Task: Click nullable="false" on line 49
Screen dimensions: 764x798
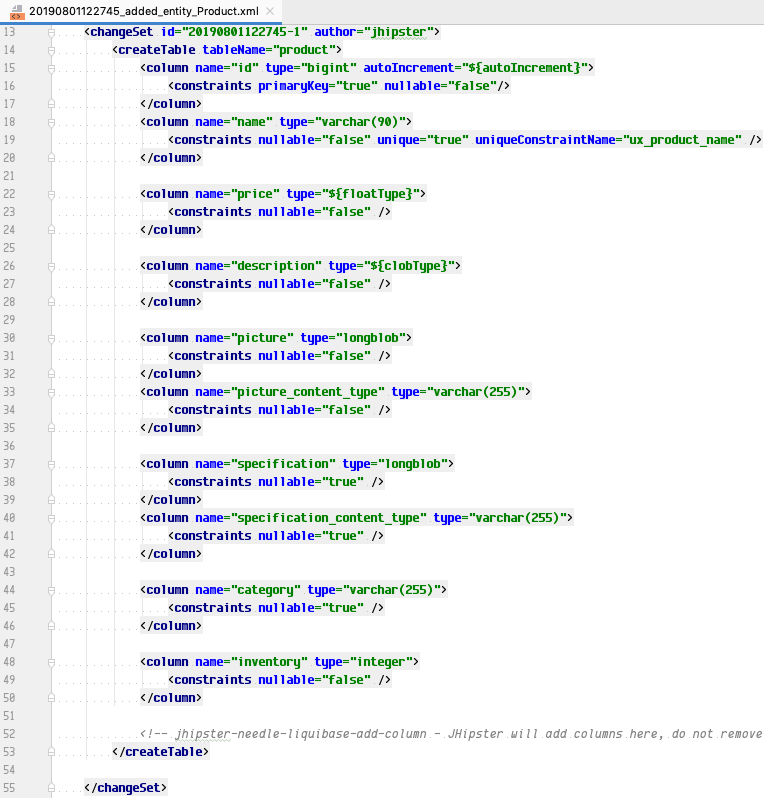Action: [314, 680]
